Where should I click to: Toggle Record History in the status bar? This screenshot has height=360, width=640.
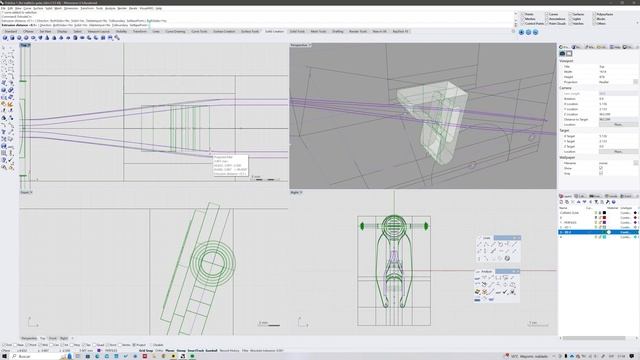[229, 351]
